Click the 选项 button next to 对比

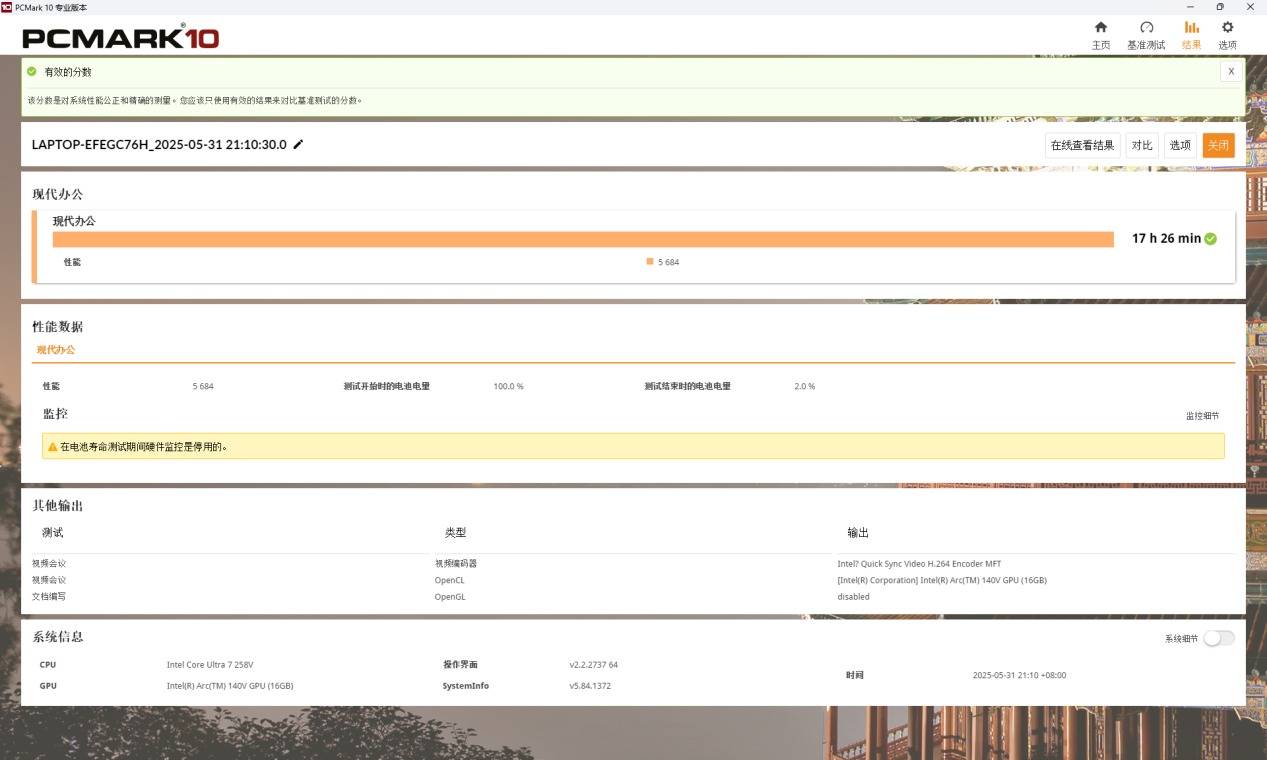coord(1180,145)
